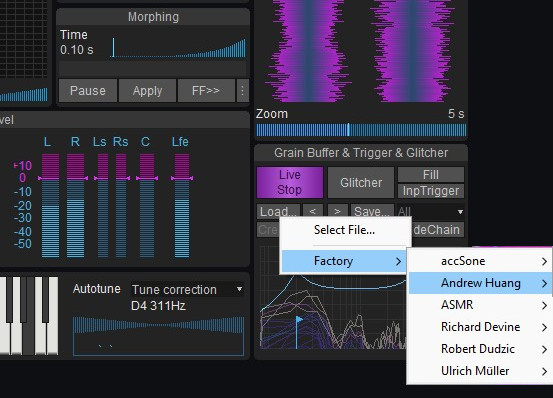Viewport: 553px width, 398px height.
Task: Toggle the Glitcher button
Action: (361, 183)
